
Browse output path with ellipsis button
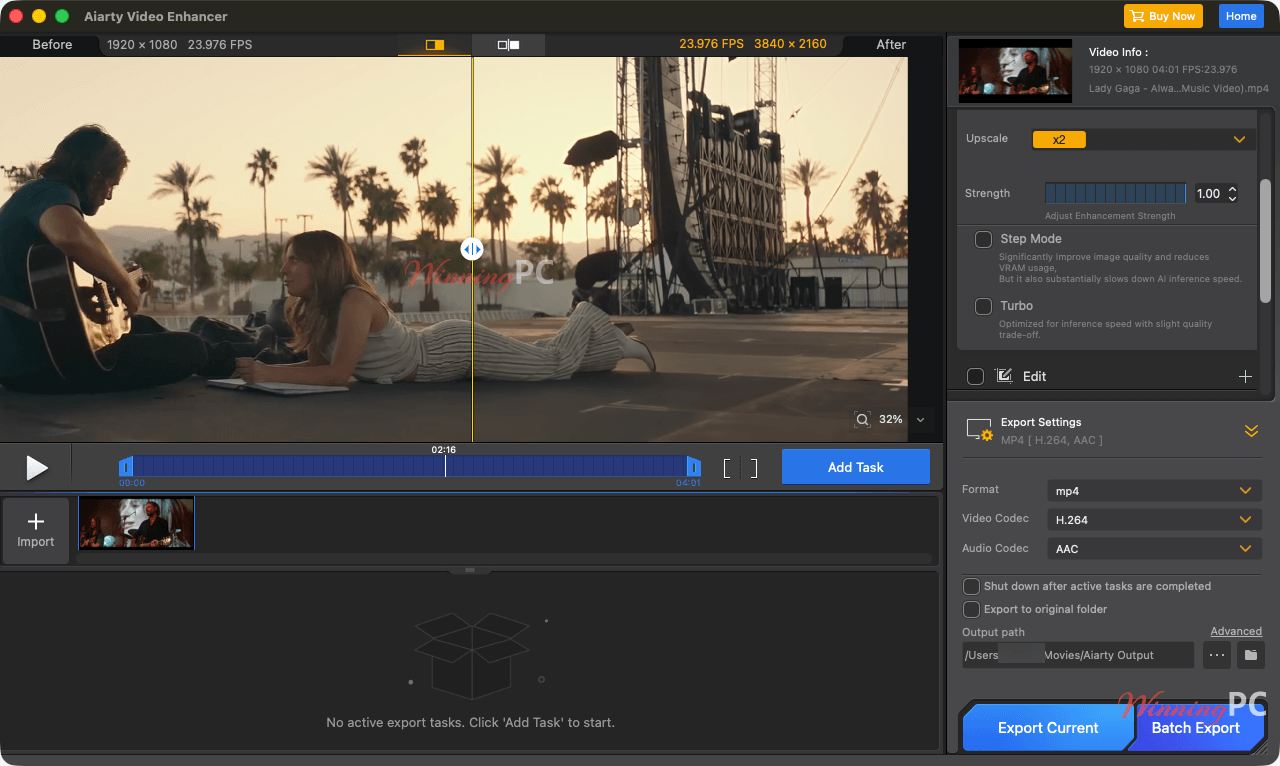1216,655
